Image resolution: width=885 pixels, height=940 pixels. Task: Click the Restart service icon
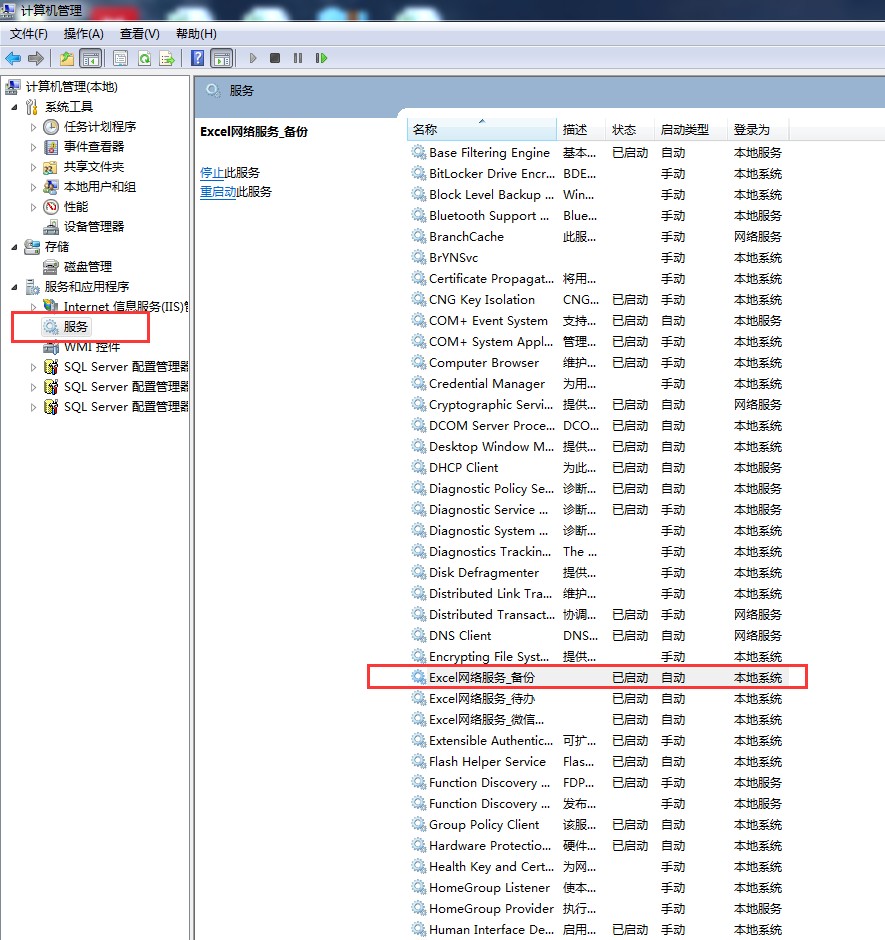point(321,58)
